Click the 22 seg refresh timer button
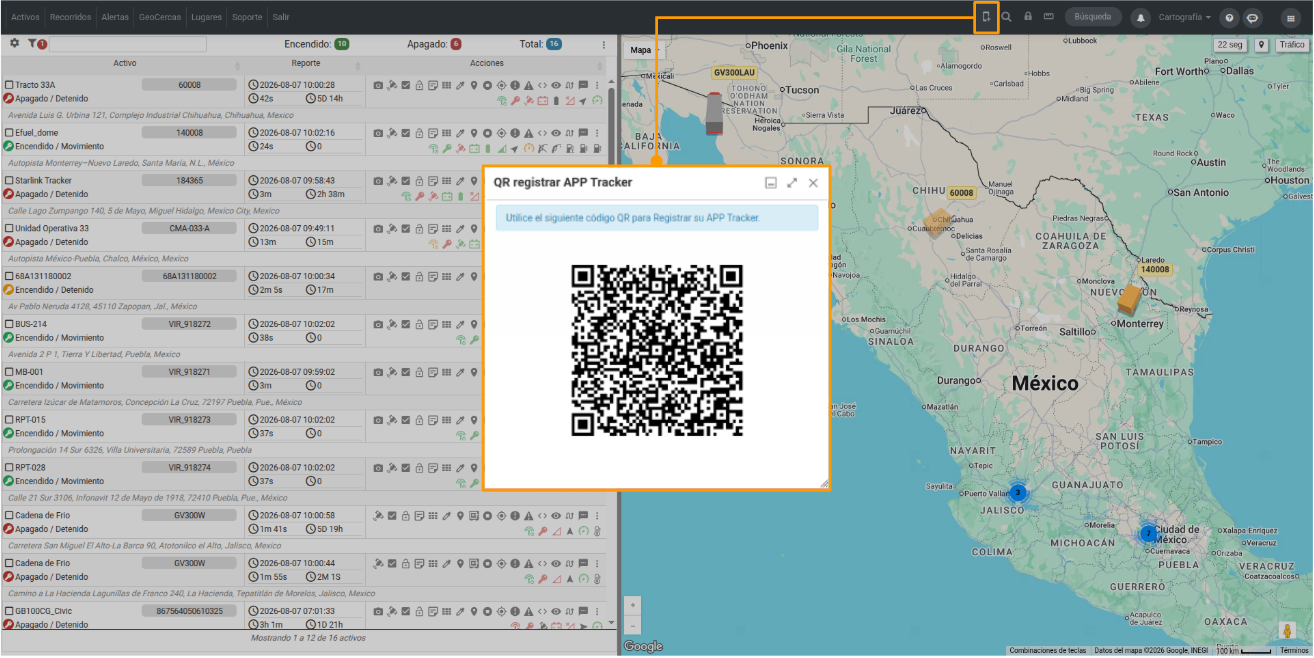The height and width of the screenshot is (658, 1314). tap(1229, 45)
